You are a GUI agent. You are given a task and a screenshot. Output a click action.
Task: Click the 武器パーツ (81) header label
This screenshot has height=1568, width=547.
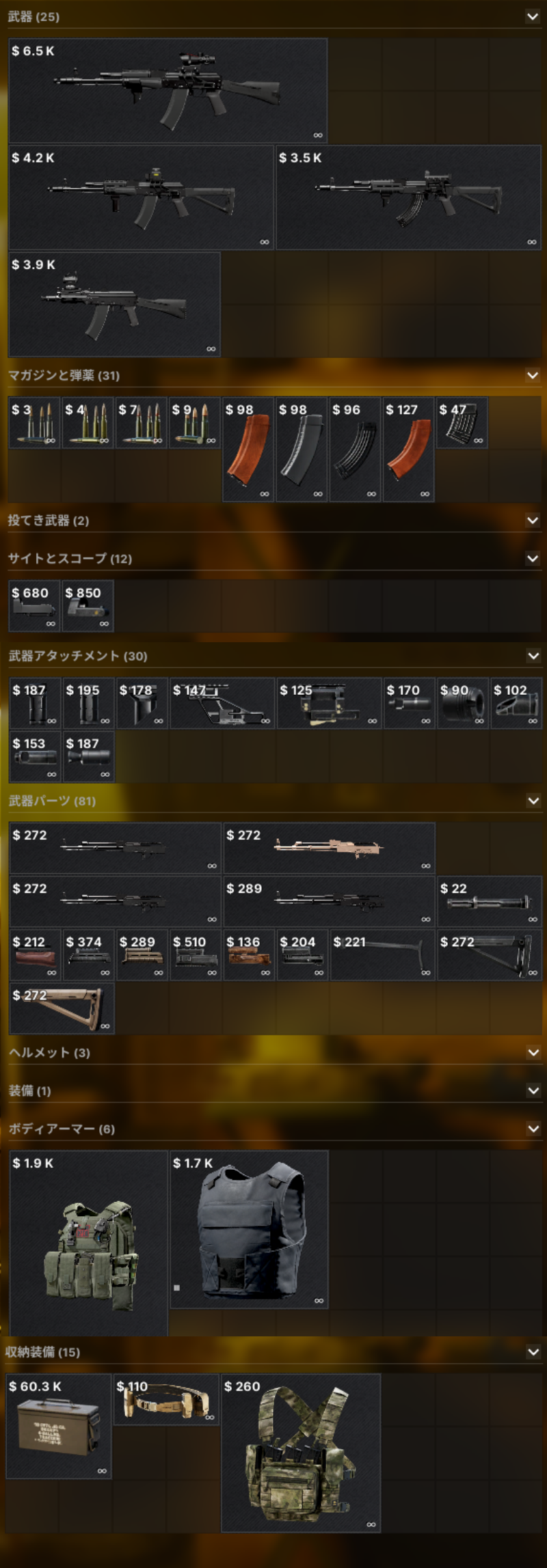click(52, 801)
